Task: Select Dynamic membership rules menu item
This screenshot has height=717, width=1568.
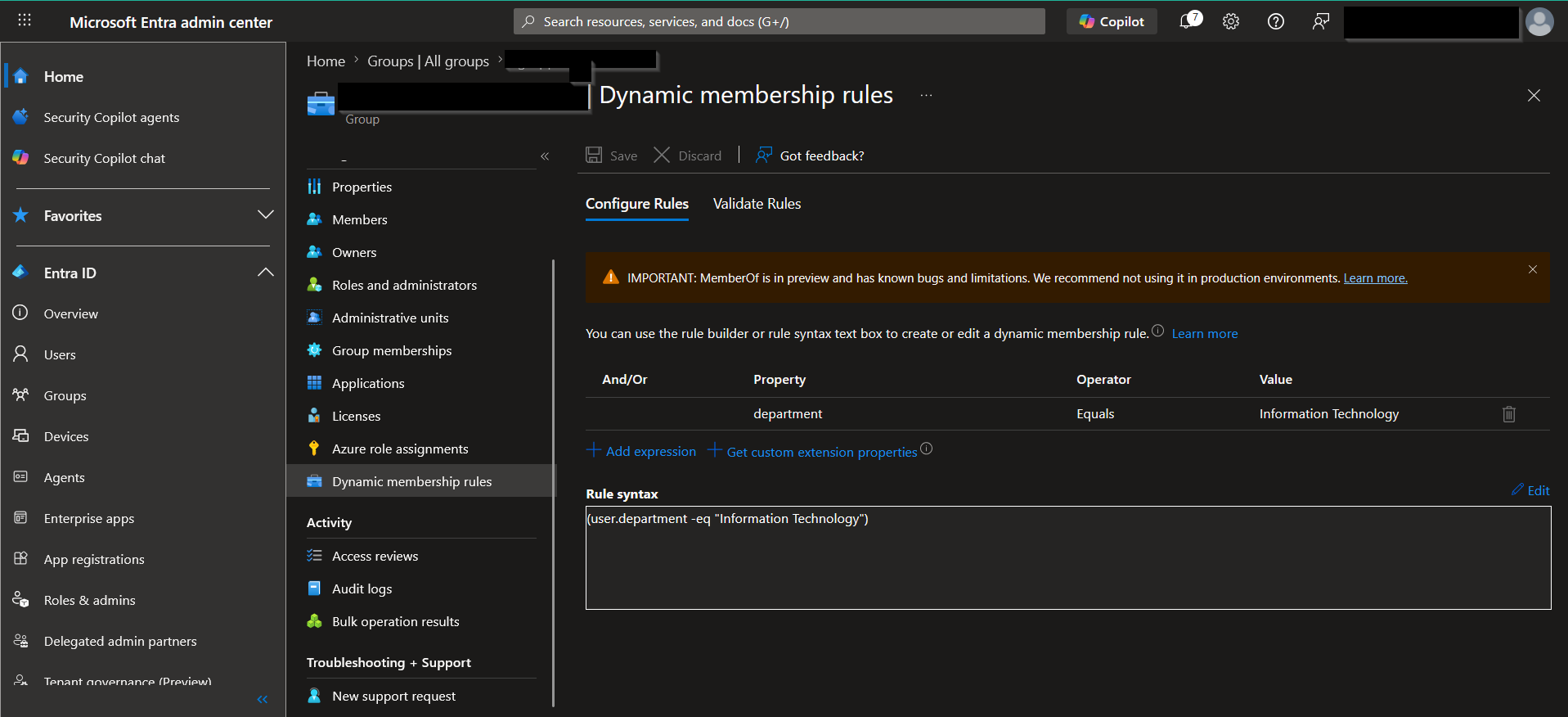Action: pyautogui.click(x=420, y=481)
